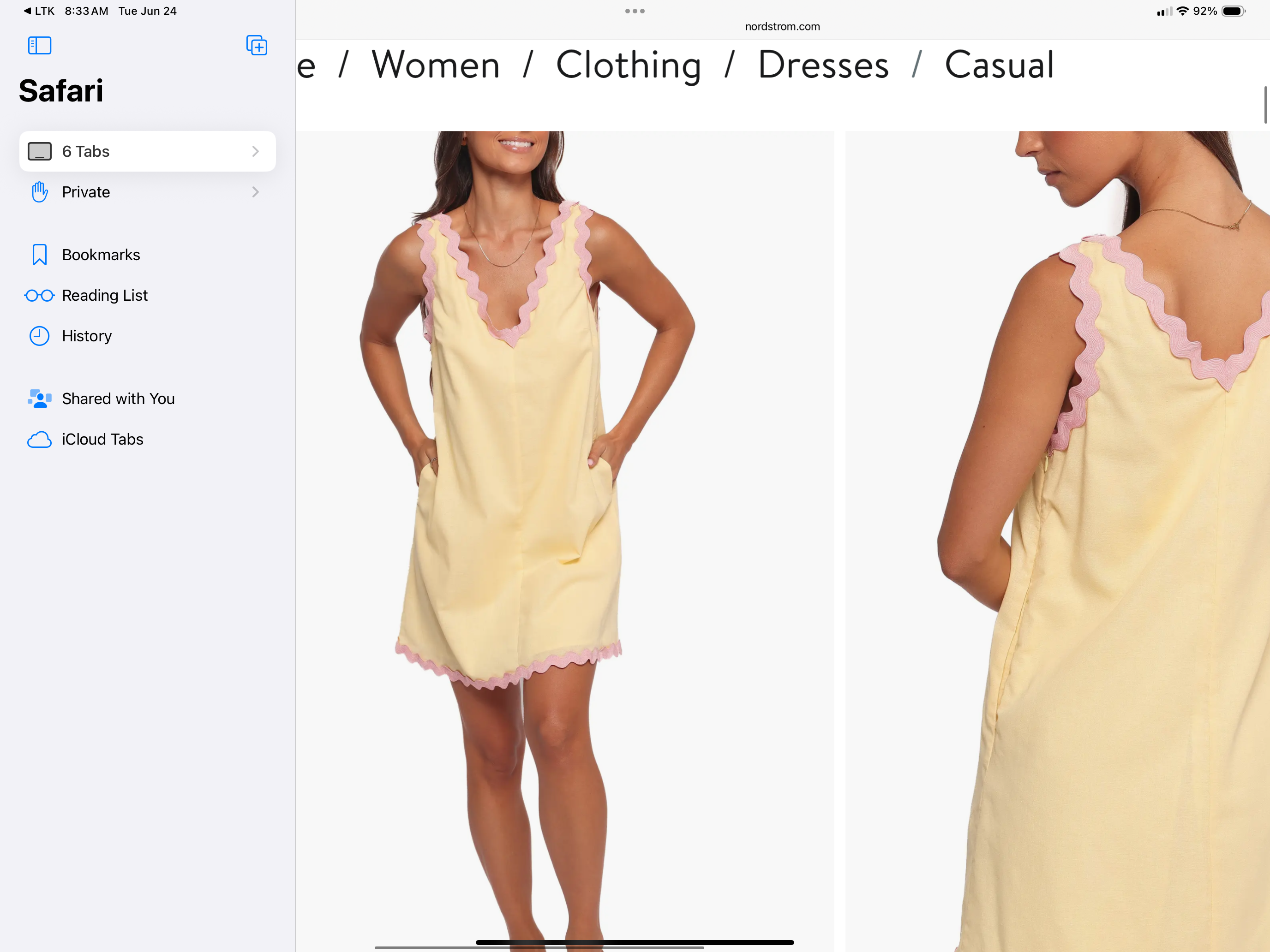
Task: Return to LTK app via back arrow
Action: point(38,11)
